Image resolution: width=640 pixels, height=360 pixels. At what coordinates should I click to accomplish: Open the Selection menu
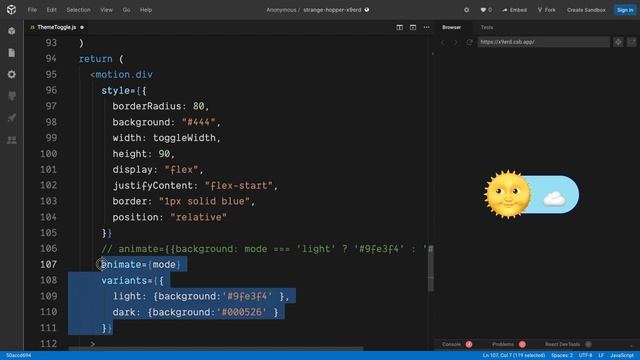pos(78,10)
